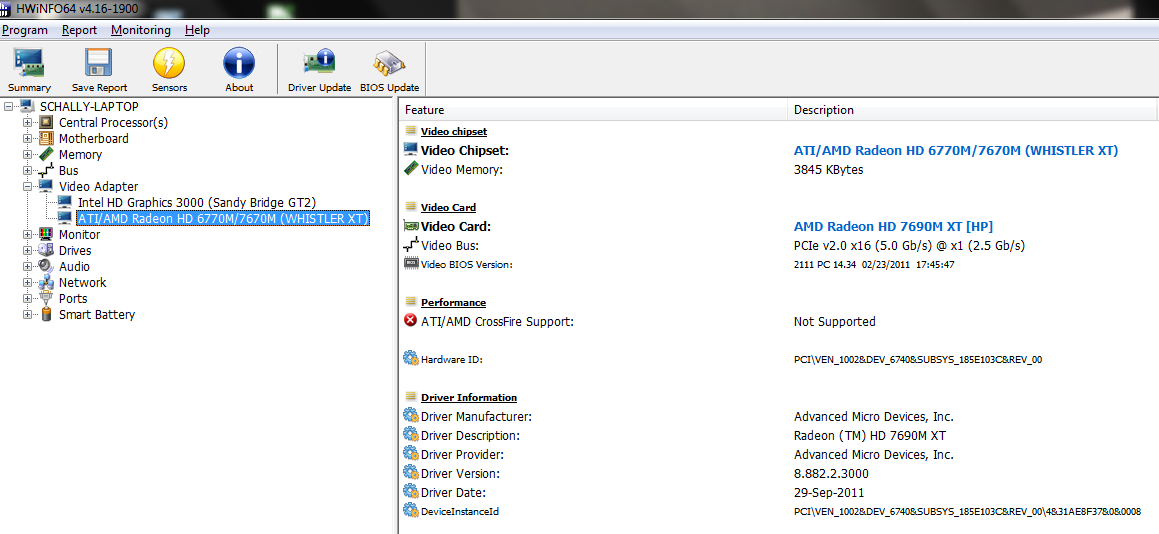Select the Smart Battery tree label

[97, 314]
